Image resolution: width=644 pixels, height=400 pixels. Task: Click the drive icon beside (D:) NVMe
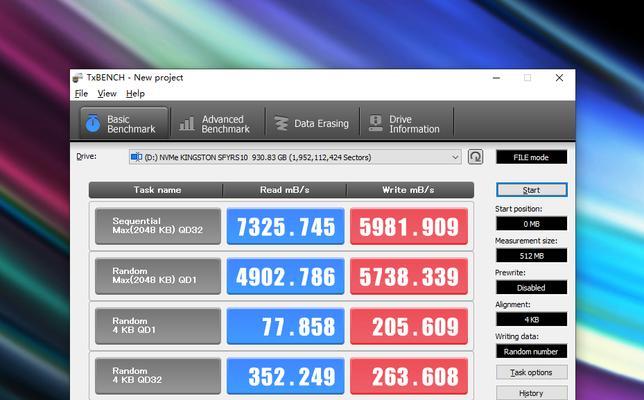[136, 157]
